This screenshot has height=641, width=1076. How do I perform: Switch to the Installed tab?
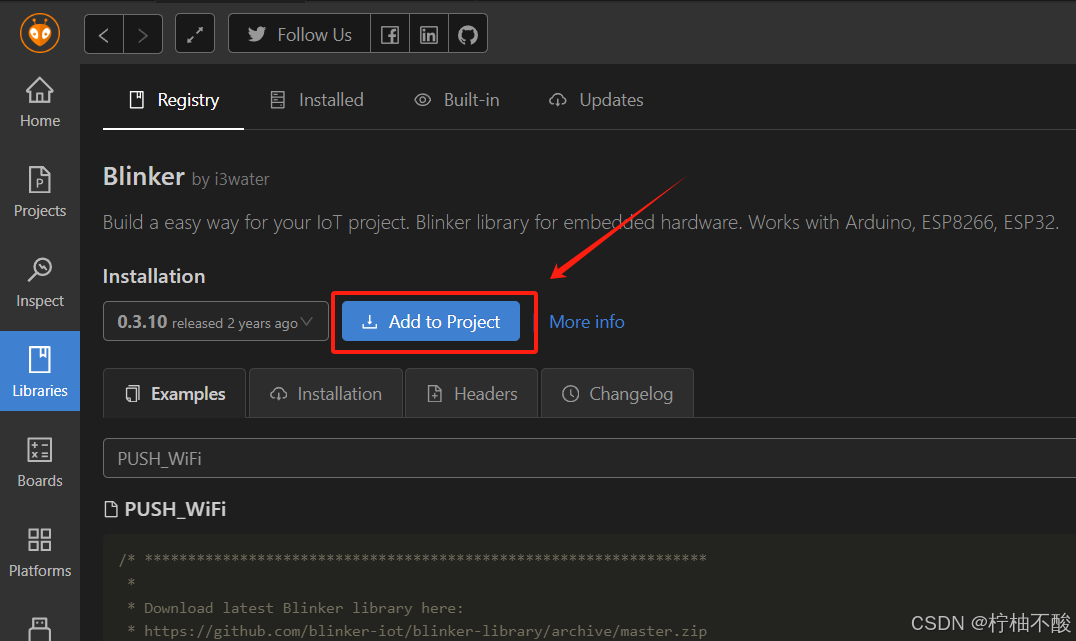(316, 100)
